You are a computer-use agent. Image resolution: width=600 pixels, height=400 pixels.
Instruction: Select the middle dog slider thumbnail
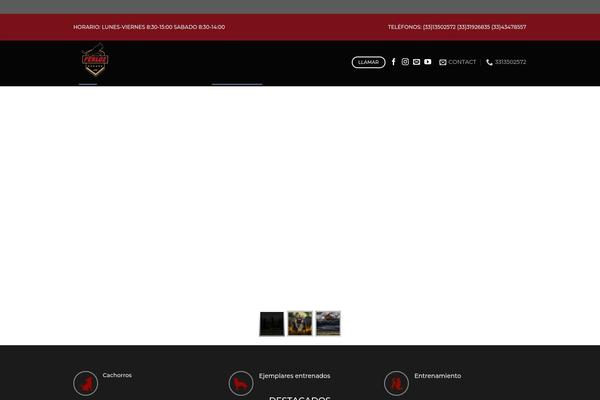(x=300, y=323)
